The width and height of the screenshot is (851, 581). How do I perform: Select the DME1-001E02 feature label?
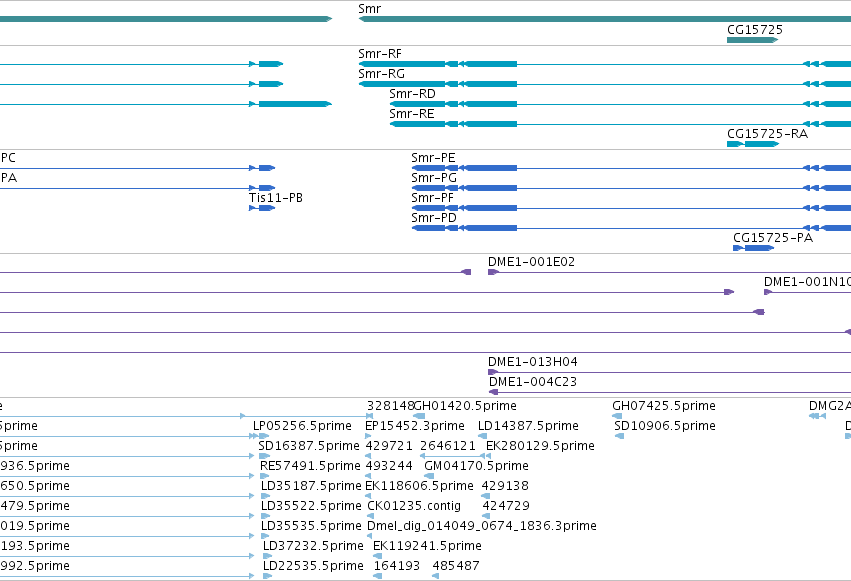click(x=531, y=262)
